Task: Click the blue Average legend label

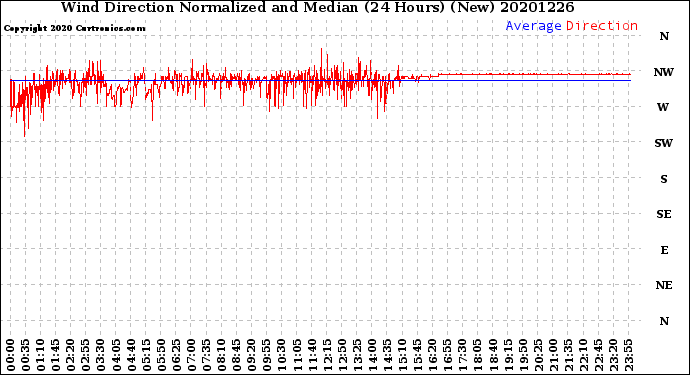Action: (x=533, y=26)
